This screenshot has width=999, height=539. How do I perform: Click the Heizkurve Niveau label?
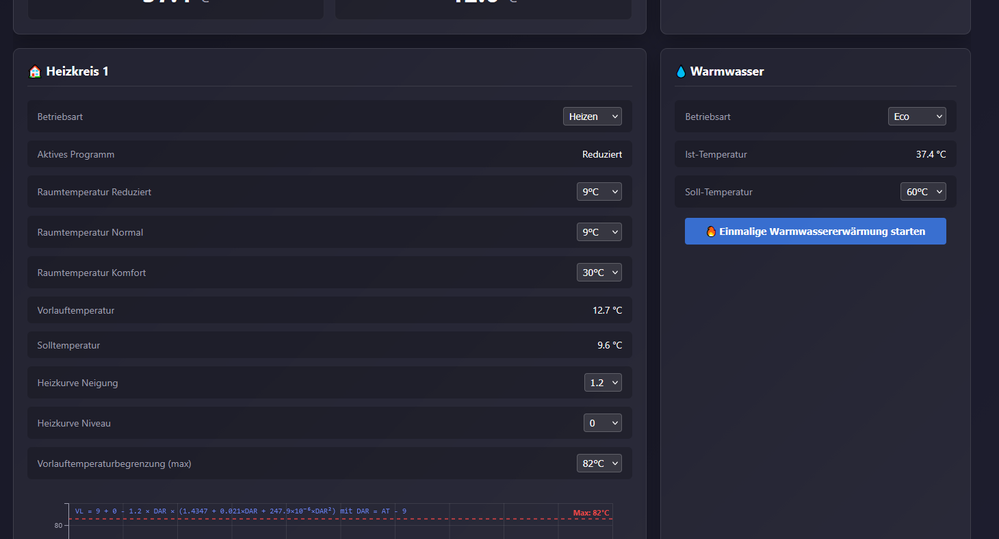[x=74, y=423]
